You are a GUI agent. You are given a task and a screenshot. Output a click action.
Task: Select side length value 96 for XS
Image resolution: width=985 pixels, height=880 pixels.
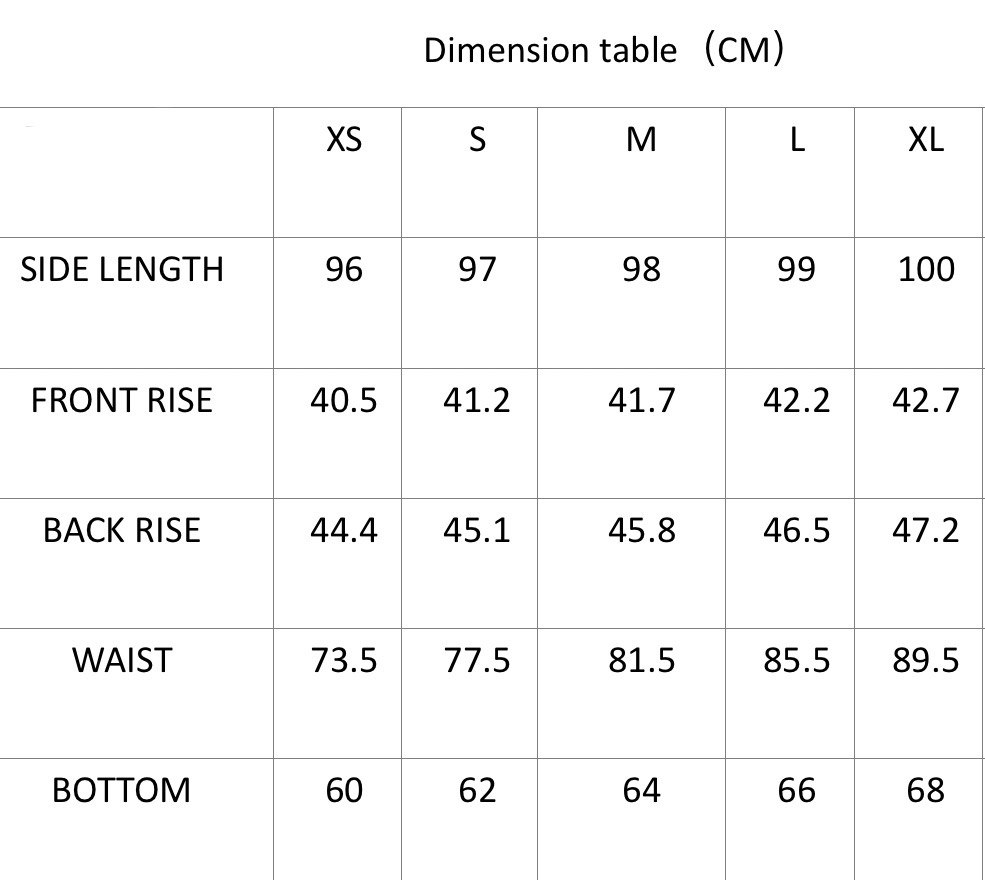point(344,269)
